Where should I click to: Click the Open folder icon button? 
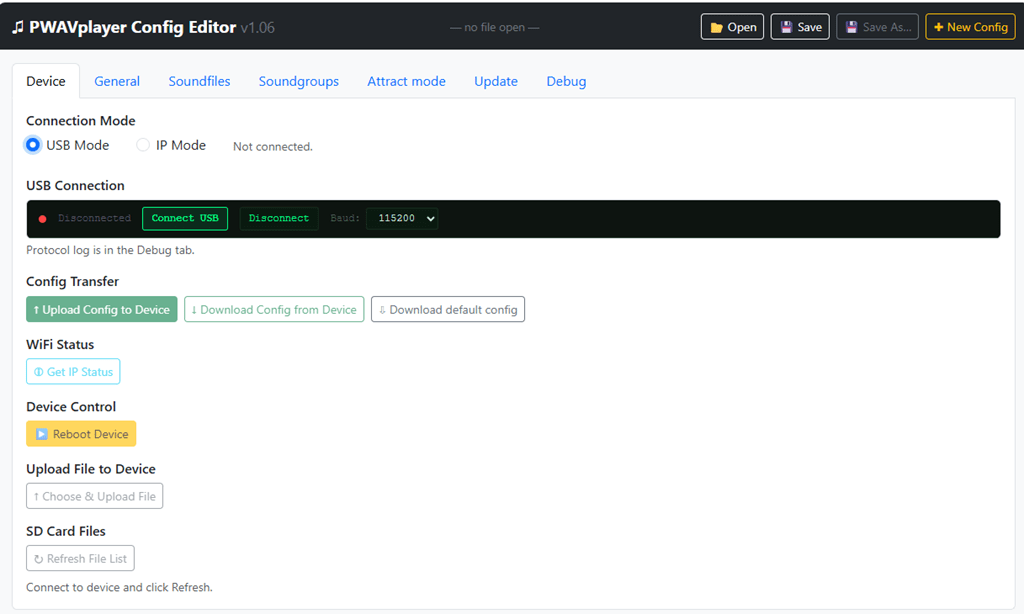(732, 27)
